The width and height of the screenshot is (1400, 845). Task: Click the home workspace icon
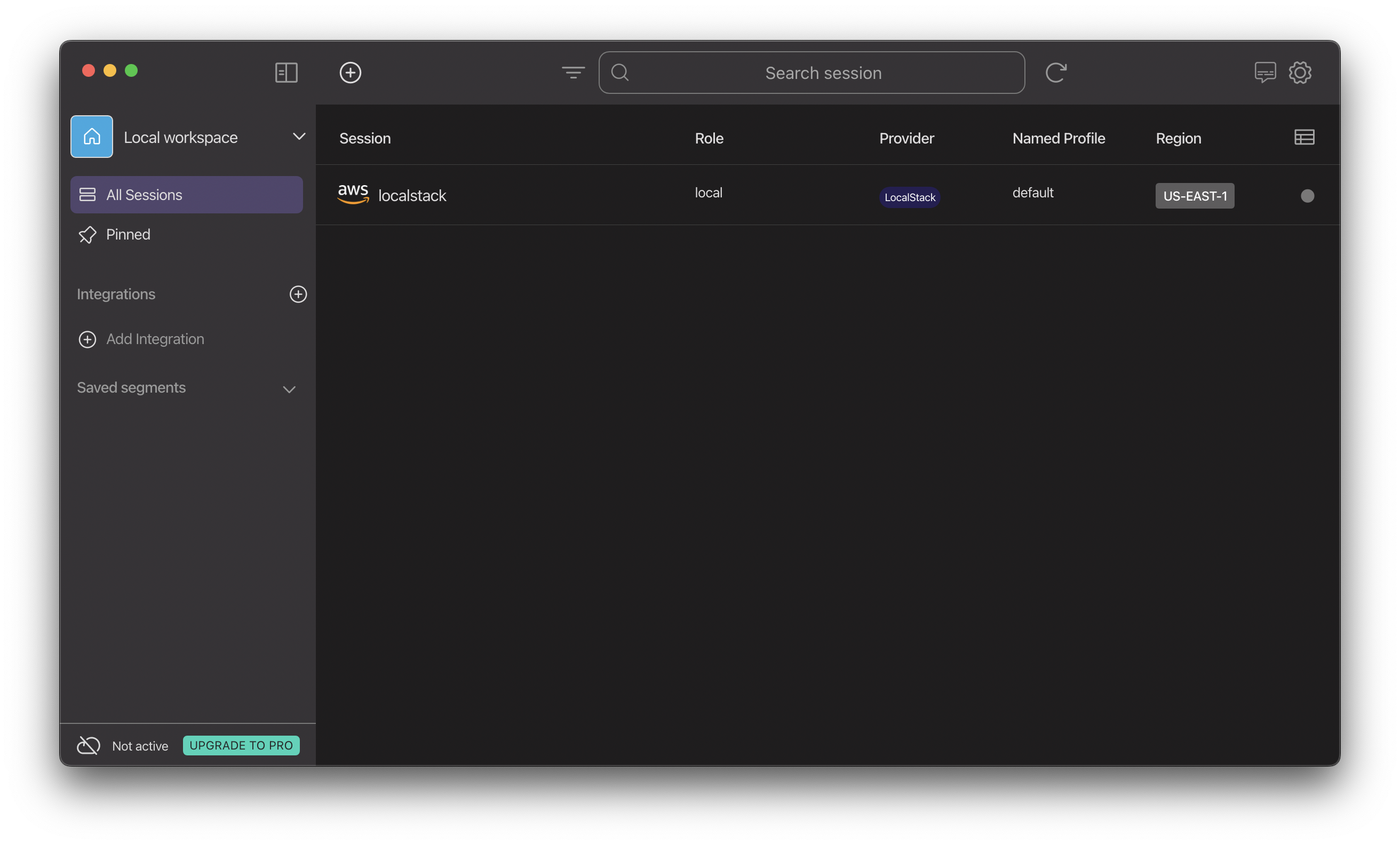(x=91, y=137)
